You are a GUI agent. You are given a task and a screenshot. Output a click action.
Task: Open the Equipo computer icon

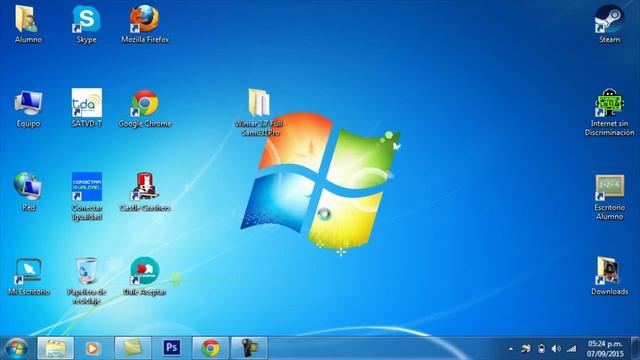coord(28,103)
